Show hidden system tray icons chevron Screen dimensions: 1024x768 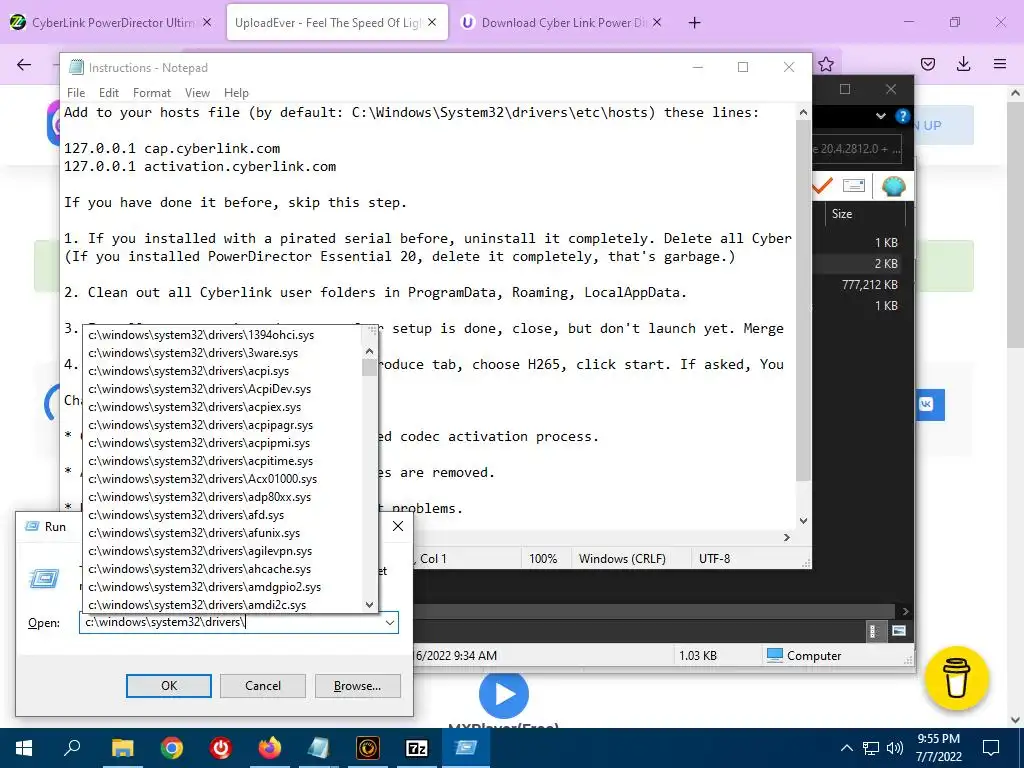click(x=846, y=748)
